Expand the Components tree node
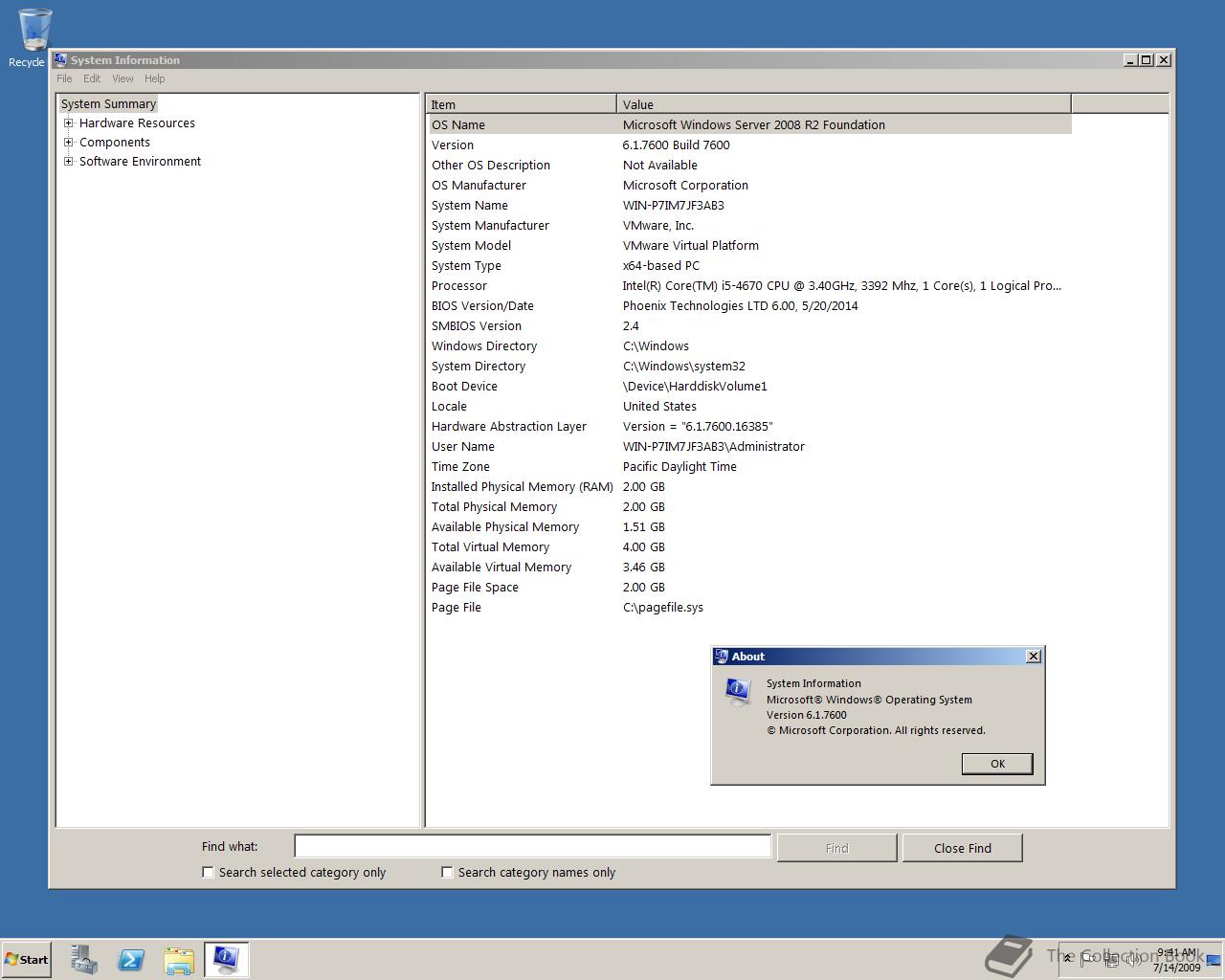Viewport: 1225px width, 980px height. (x=69, y=142)
